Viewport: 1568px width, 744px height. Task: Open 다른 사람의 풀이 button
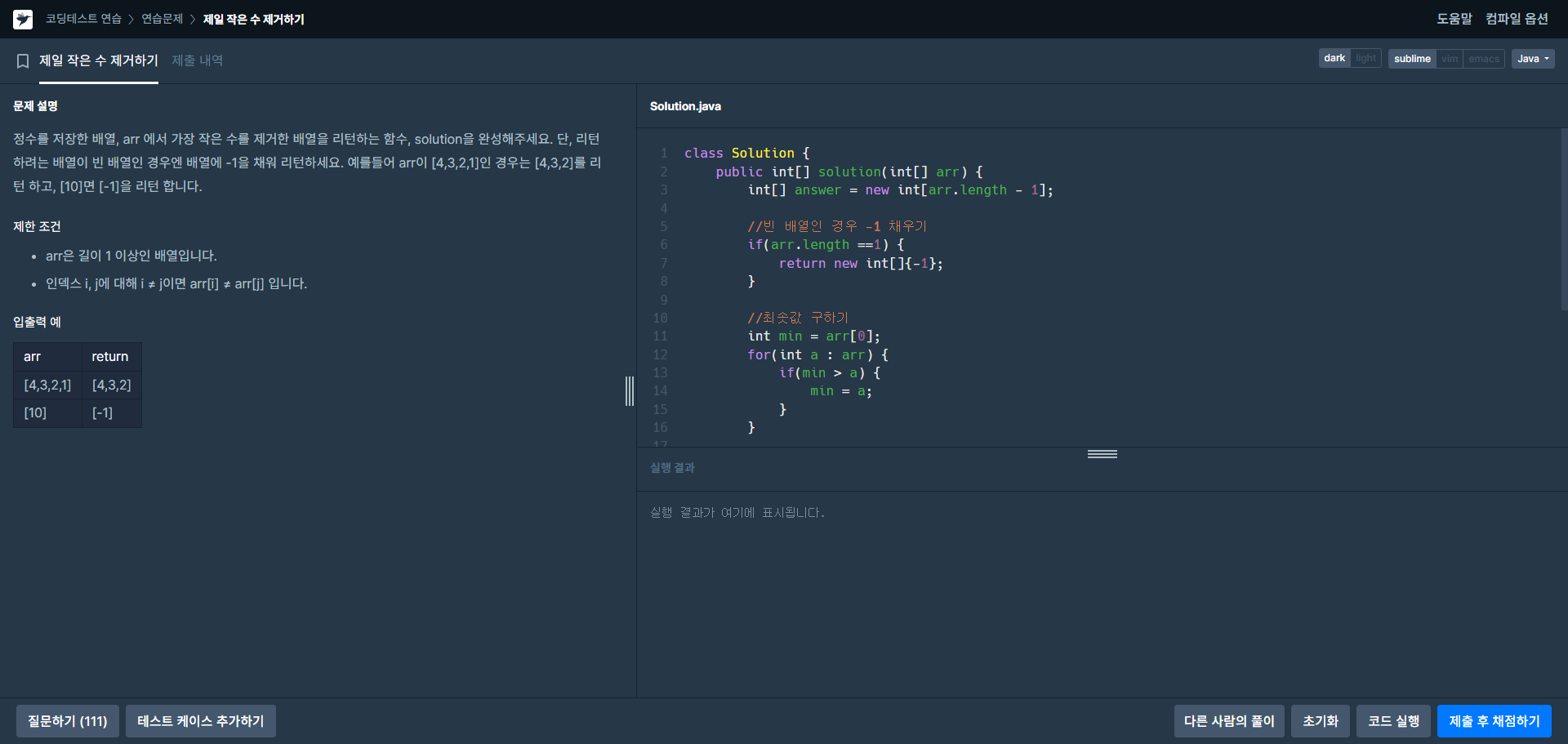tap(1229, 721)
